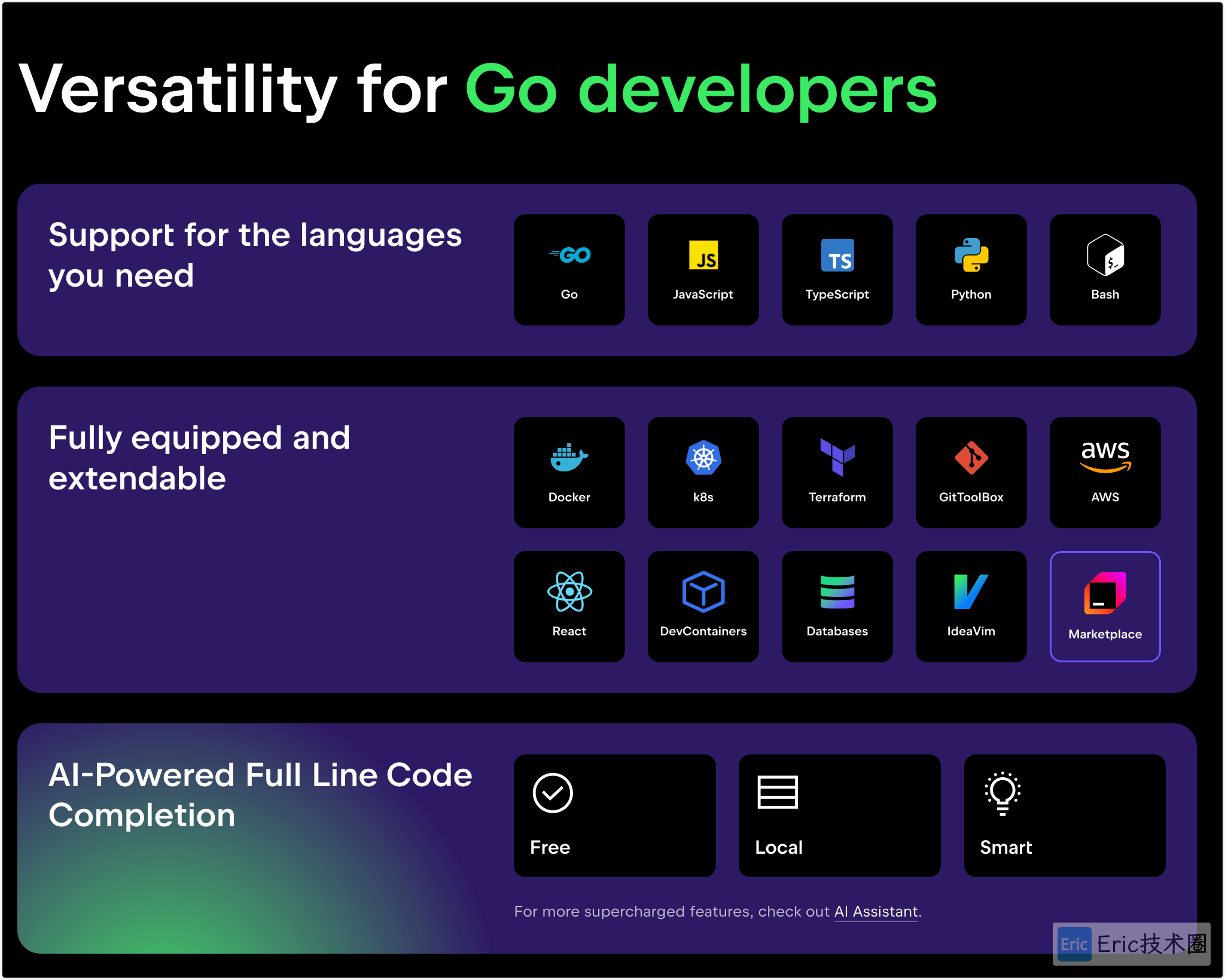Click the "Bash" label text
This screenshot has width=1225, height=980.
1105,294
